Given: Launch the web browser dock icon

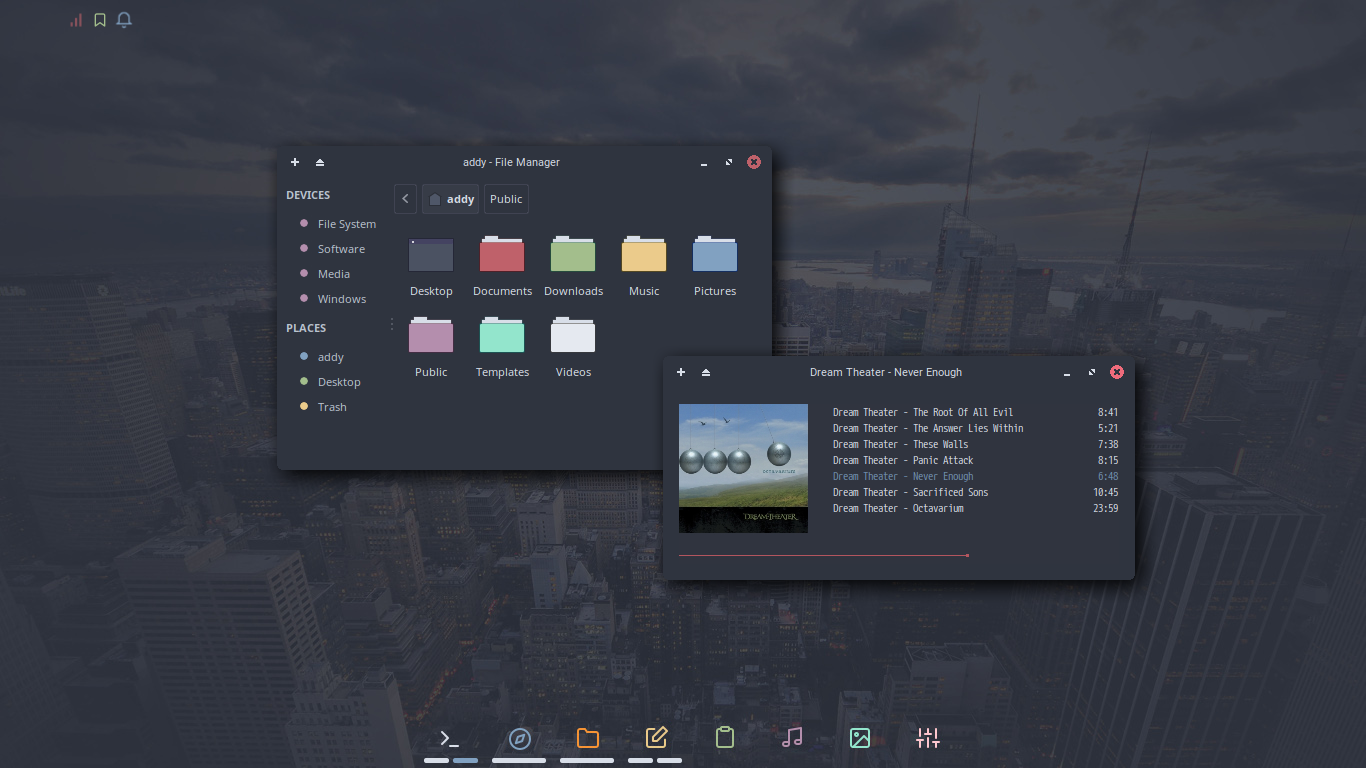Looking at the screenshot, I should 519,737.
